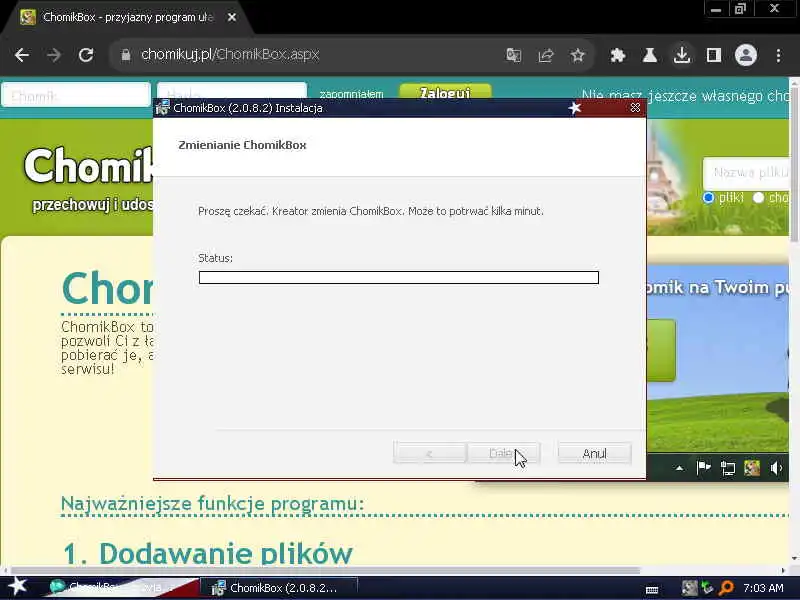The width and height of the screenshot is (800, 600).
Task: Click the installer title bar icon
Action: pyautogui.click(x=163, y=108)
